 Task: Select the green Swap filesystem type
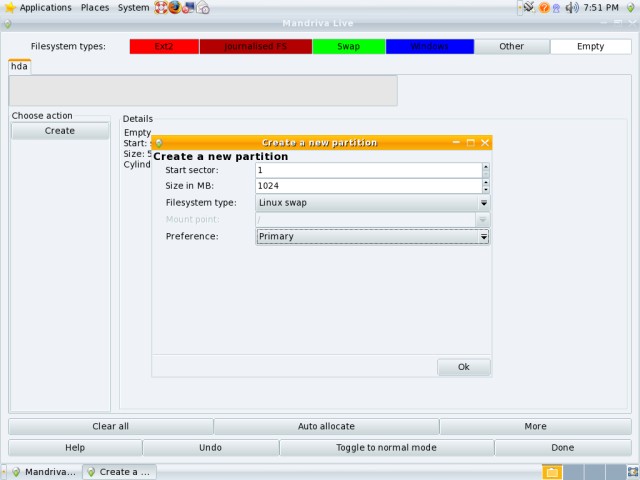349,47
